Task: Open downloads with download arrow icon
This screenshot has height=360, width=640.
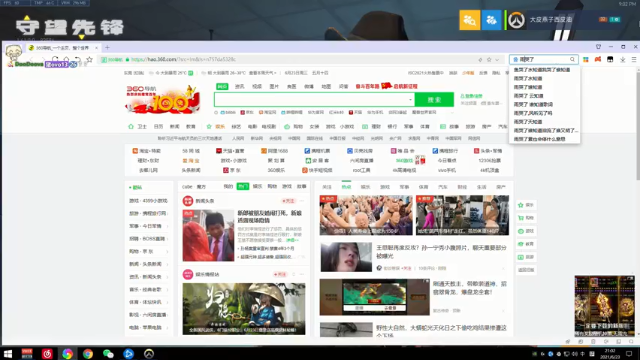Action: [622, 60]
